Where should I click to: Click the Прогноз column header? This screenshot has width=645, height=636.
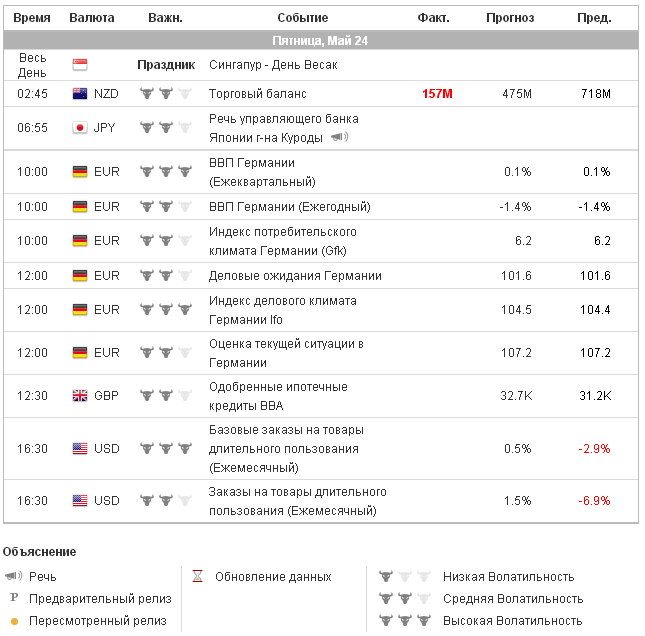click(510, 18)
